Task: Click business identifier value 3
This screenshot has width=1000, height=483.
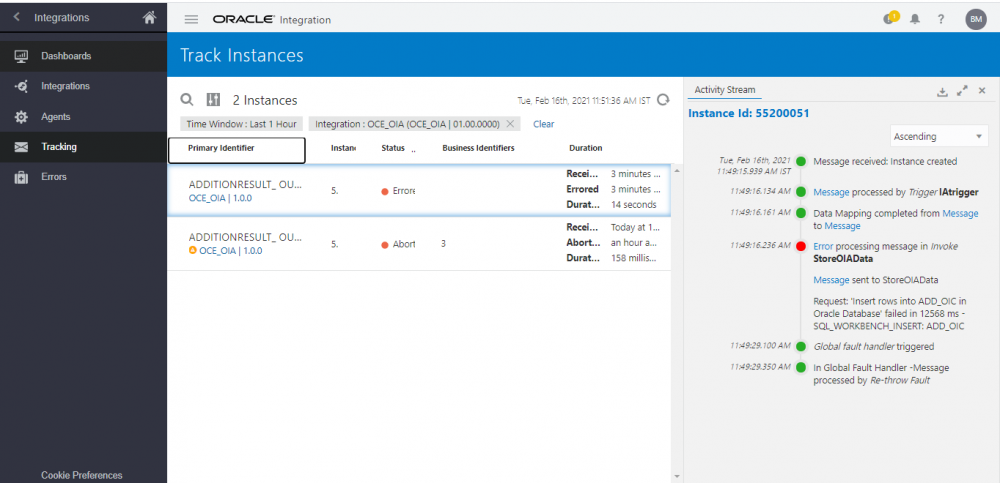Action: (x=443, y=244)
